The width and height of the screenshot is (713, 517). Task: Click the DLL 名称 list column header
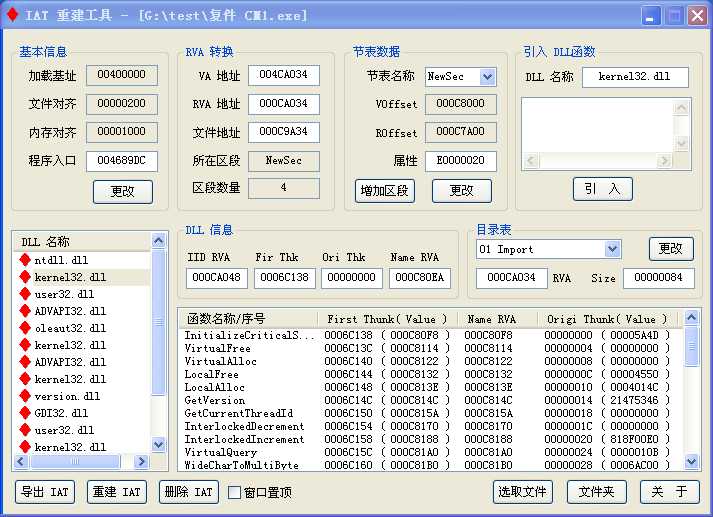coord(82,241)
